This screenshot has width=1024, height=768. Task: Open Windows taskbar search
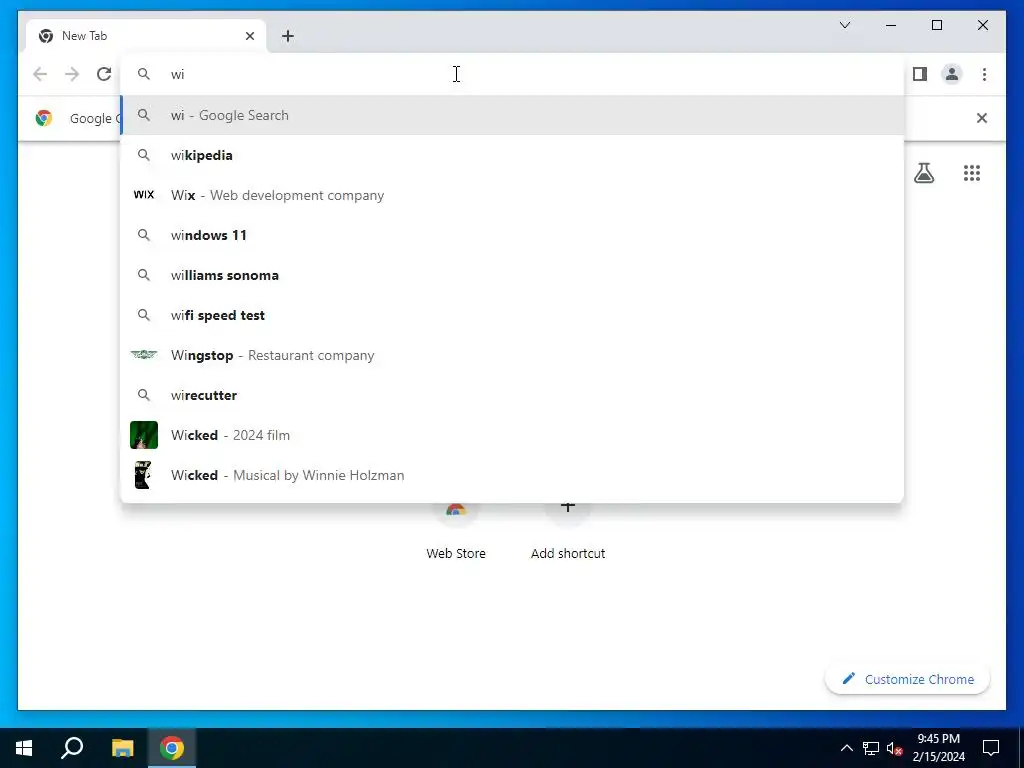point(72,748)
